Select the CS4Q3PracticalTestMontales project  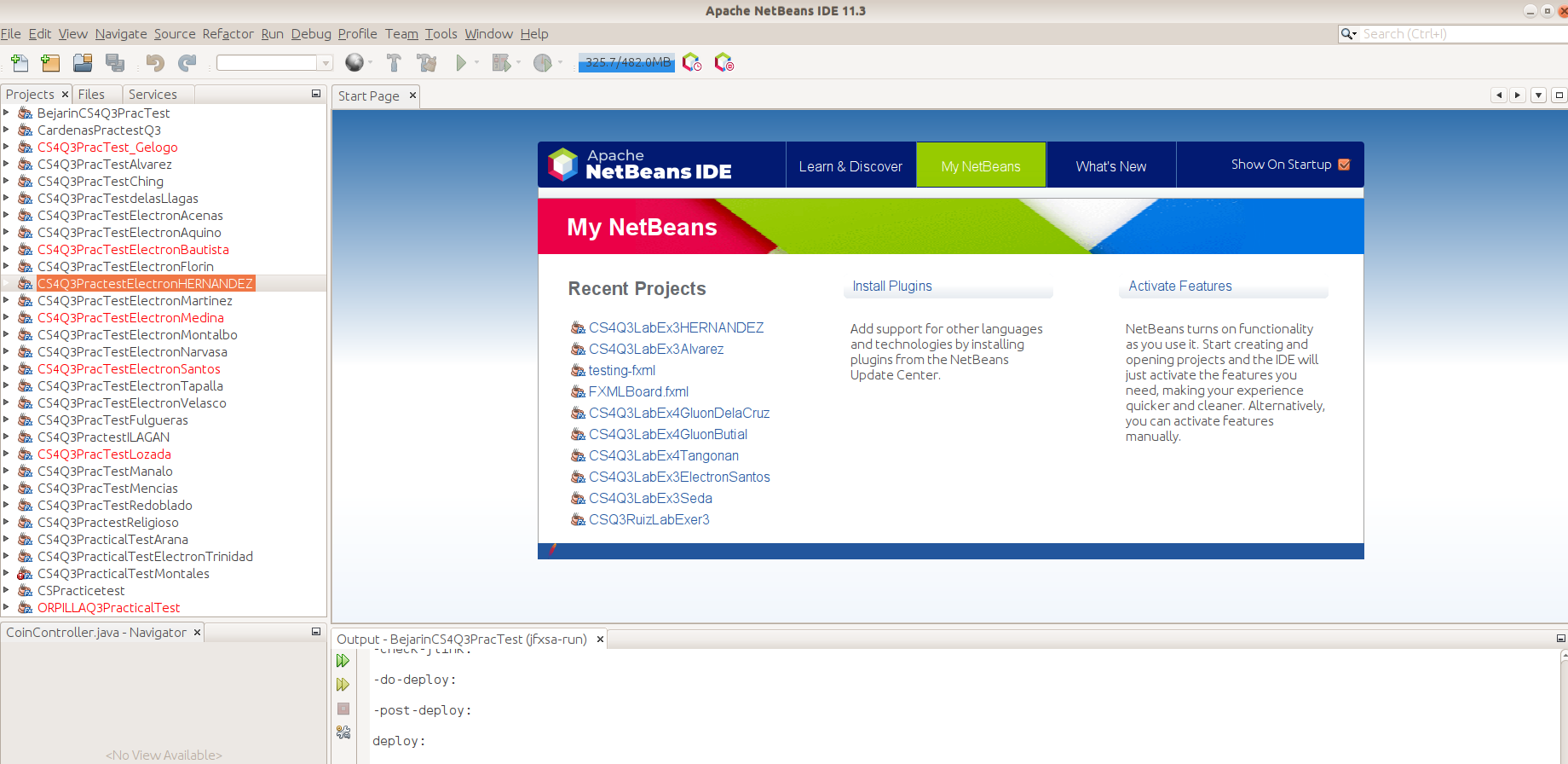tap(124, 573)
